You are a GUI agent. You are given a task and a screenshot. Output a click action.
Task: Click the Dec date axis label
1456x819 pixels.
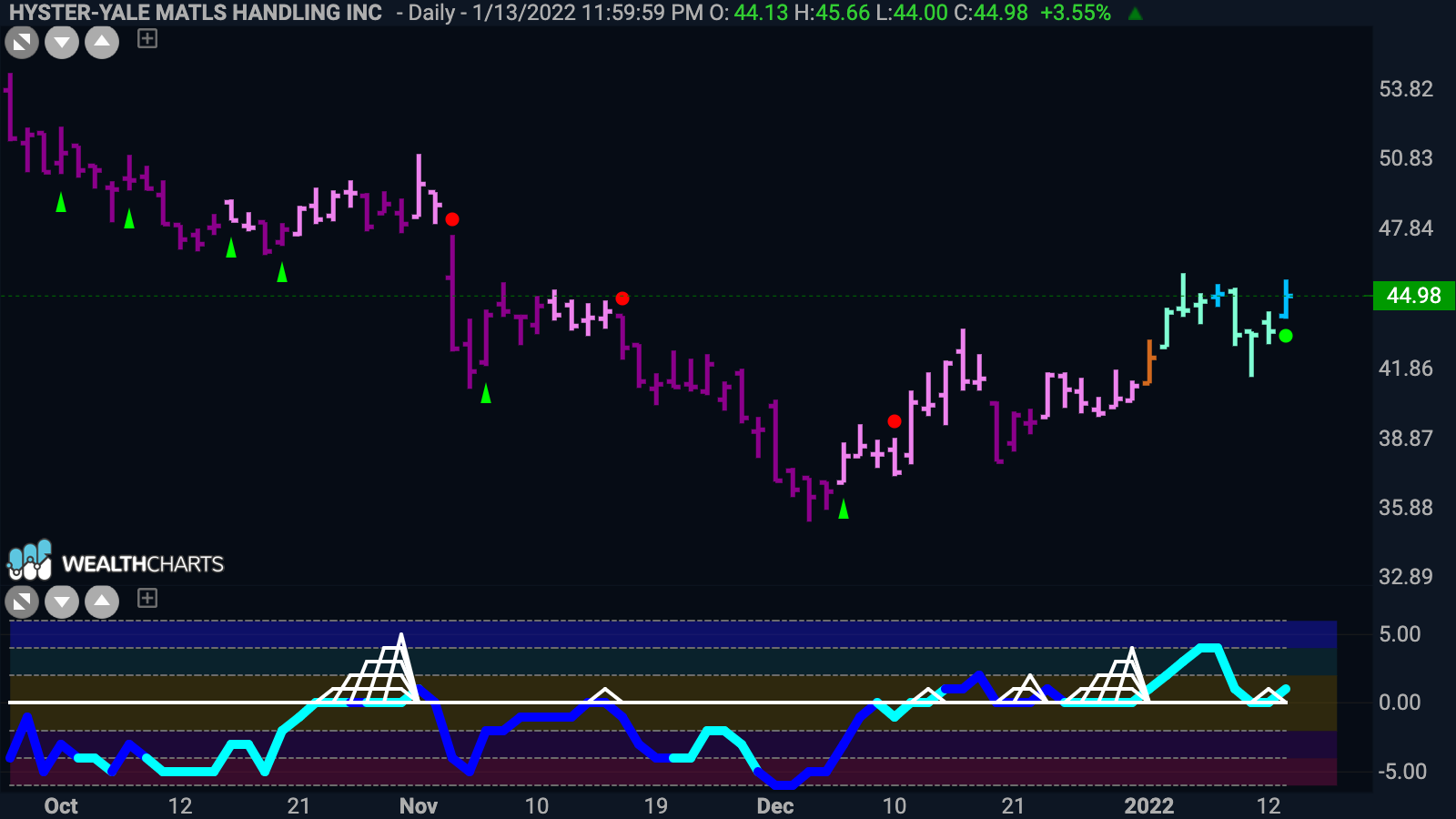click(x=775, y=806)
